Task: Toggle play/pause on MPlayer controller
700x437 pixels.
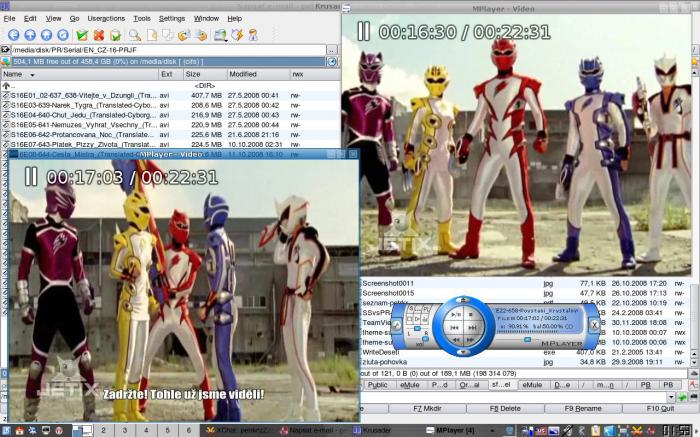Action: [x=456, y=315]
